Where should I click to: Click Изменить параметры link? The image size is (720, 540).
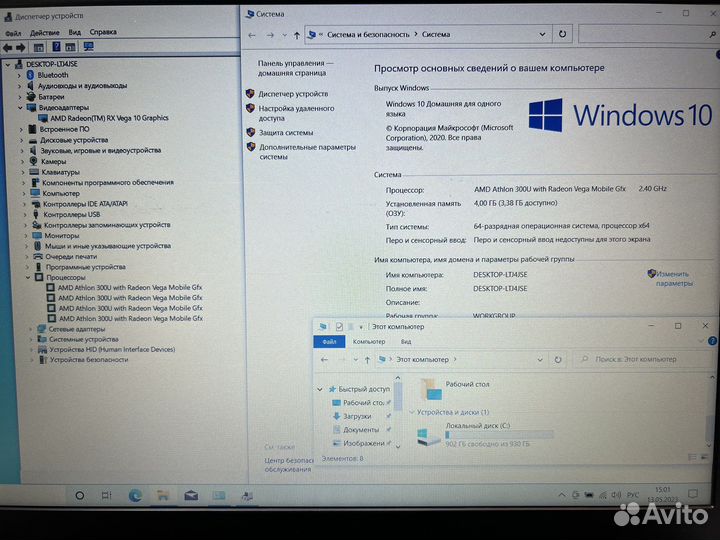674,279
